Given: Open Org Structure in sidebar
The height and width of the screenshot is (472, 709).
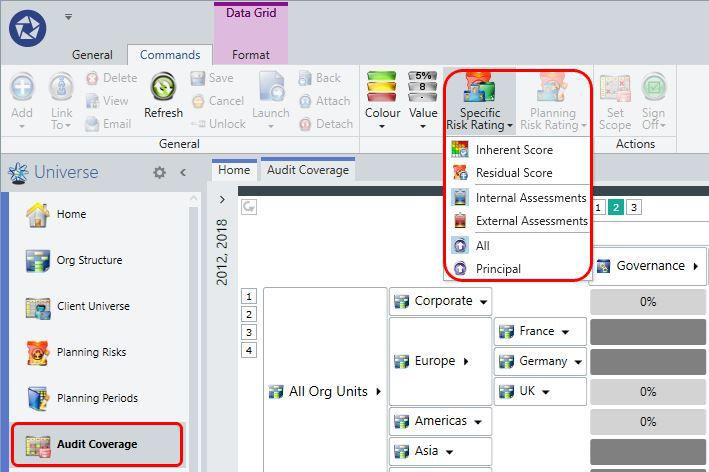Looking at the screenshot, I should pyautogui.click(x=89, y=260).
